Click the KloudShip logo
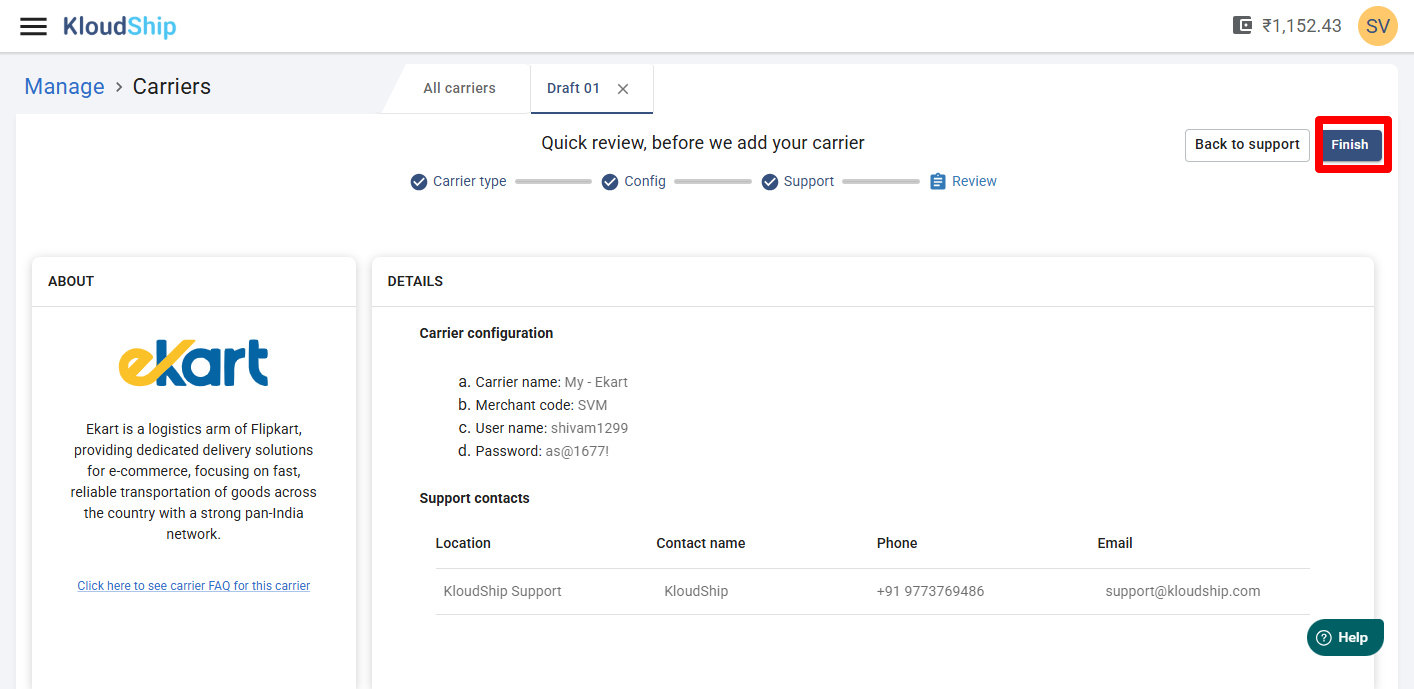The width and height of the screenshot is (1414, 689). tap(119, 26)
